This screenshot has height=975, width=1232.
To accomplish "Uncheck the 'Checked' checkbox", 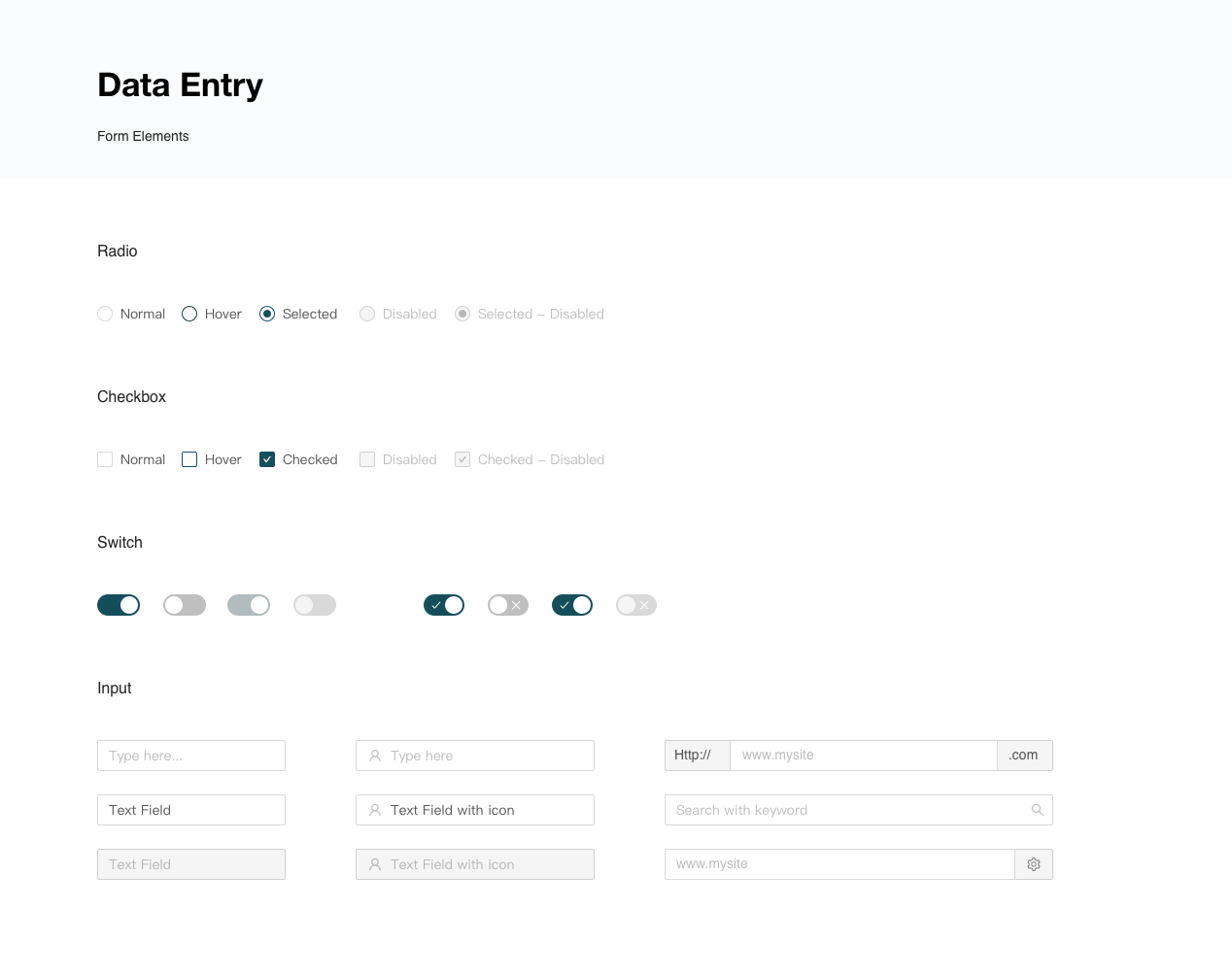I will pyautogui.click(x=267, y=459).
